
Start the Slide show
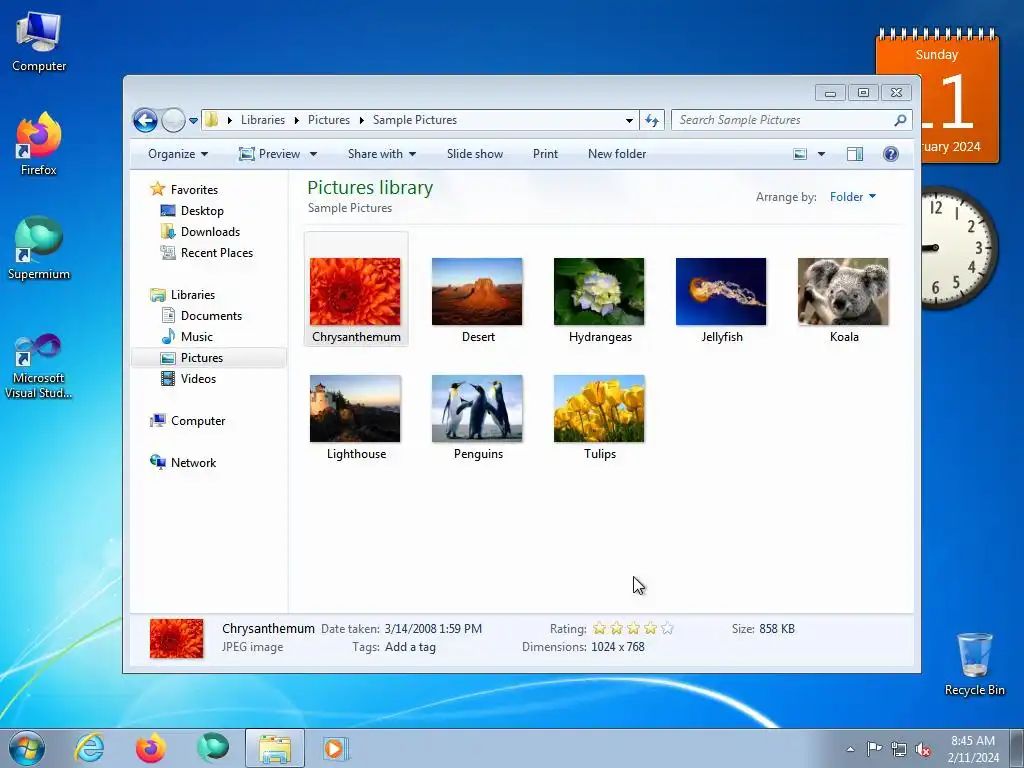[x=475, y=154]
